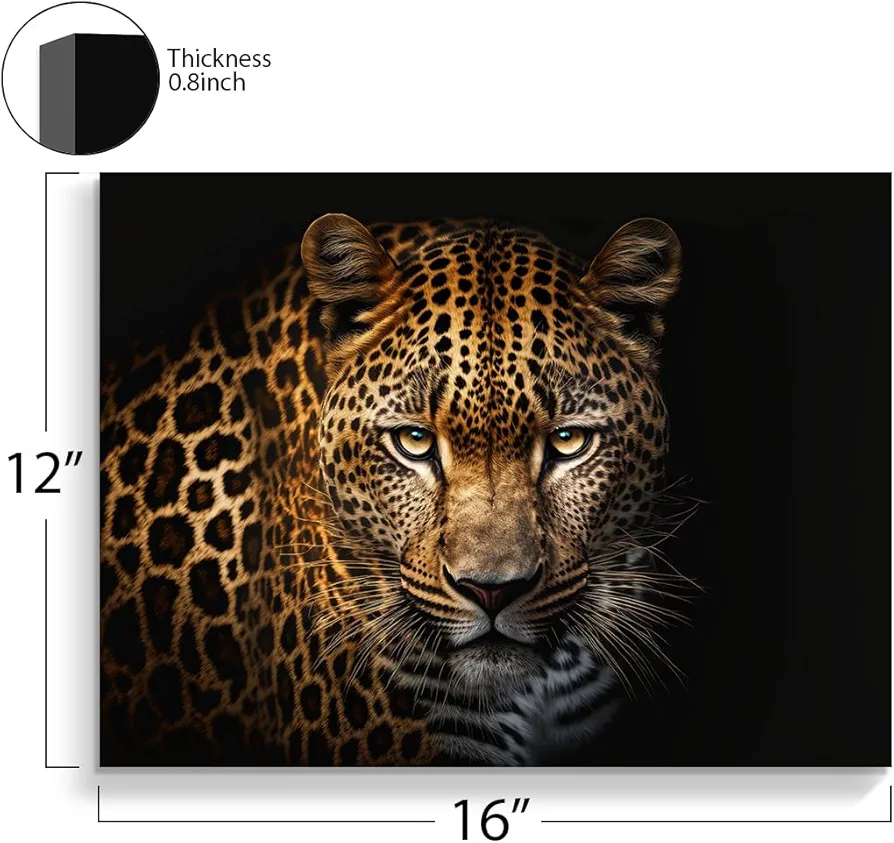
Task: Click the leopard's mouth
Action: (491, 627)
